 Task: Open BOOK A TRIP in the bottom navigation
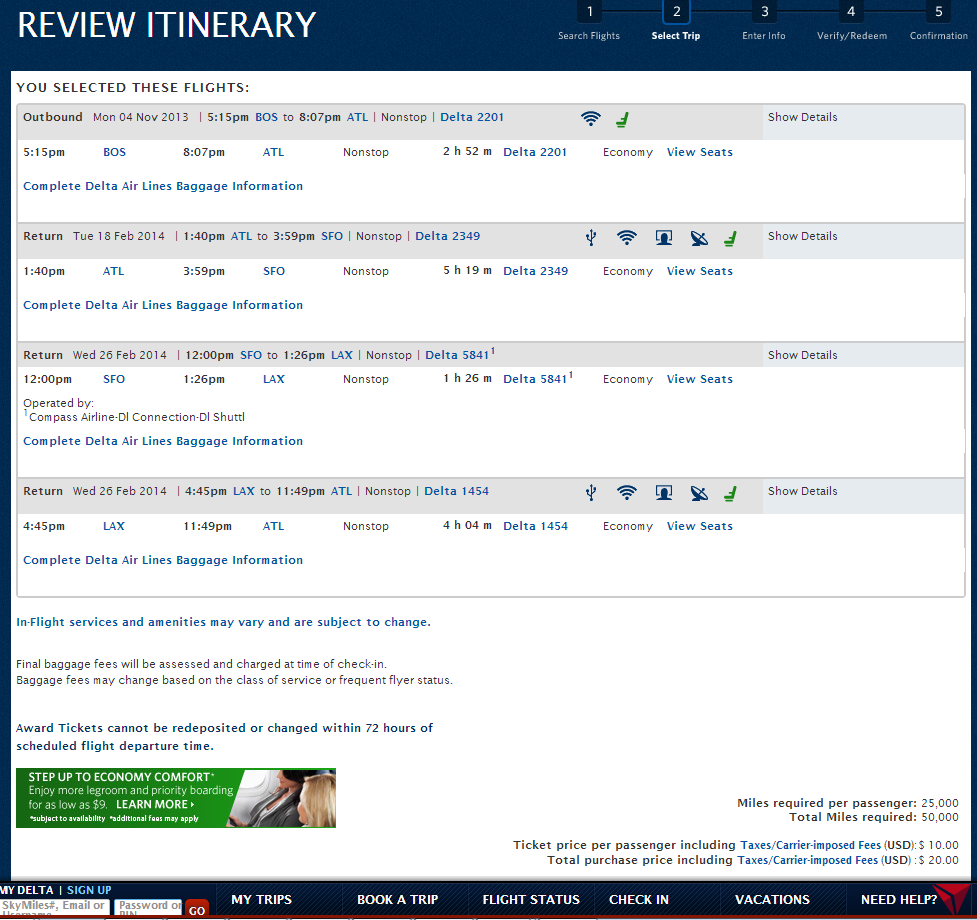coord(398,899)
